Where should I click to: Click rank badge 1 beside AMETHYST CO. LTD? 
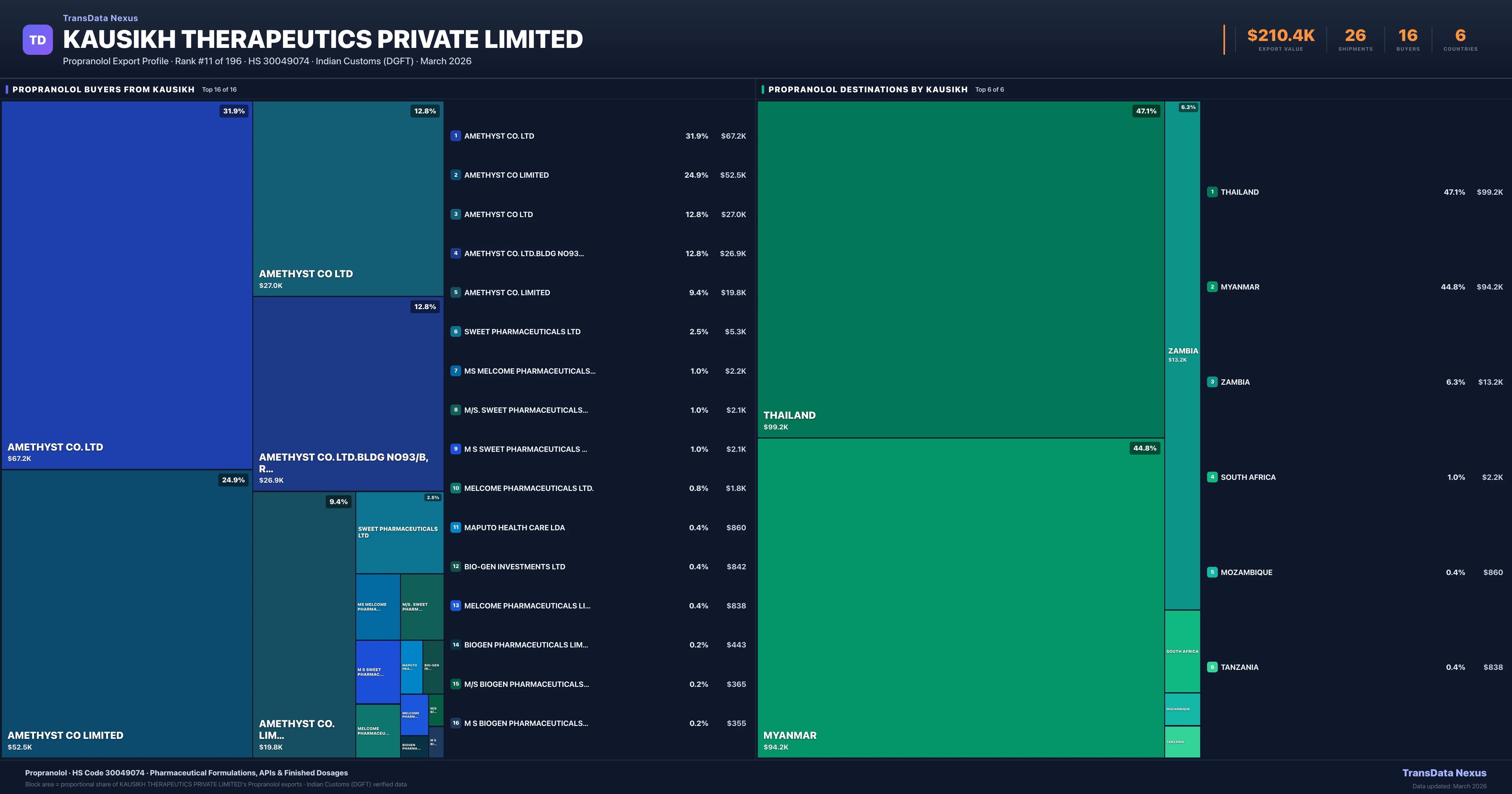coord(455,136)
